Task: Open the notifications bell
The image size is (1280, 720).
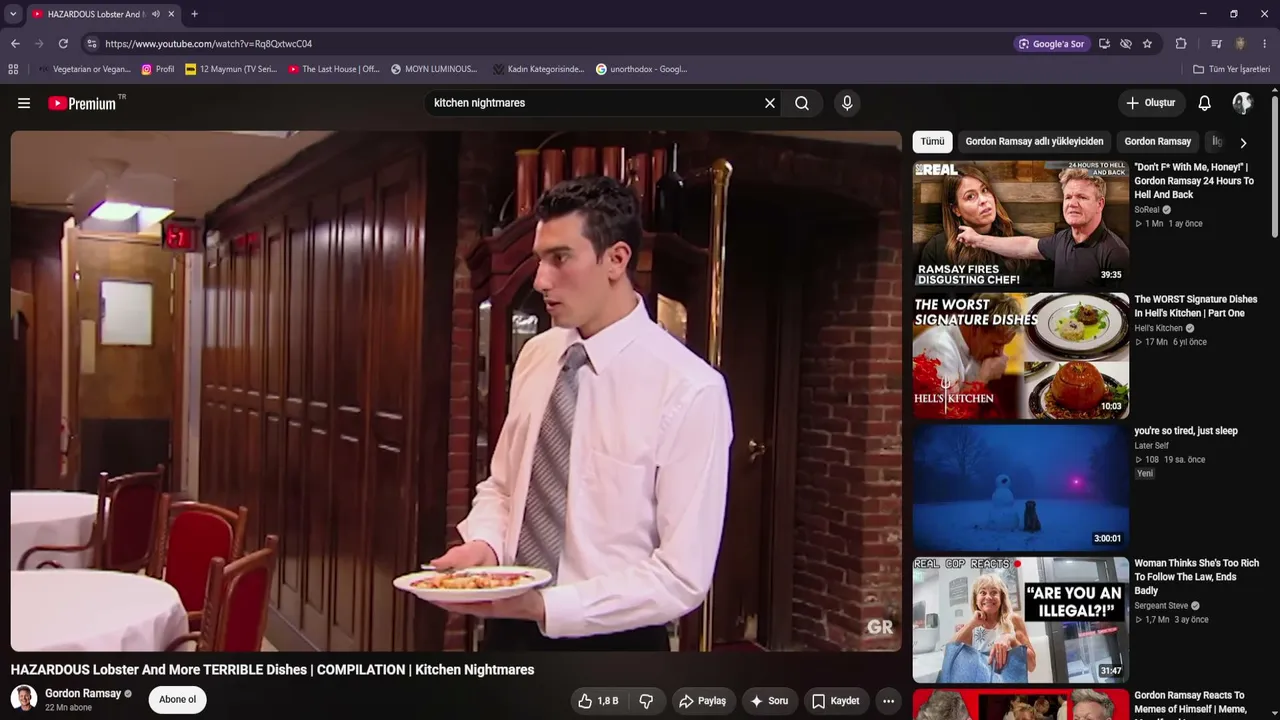Action: pyautogui.click(x=1205, y=103)
